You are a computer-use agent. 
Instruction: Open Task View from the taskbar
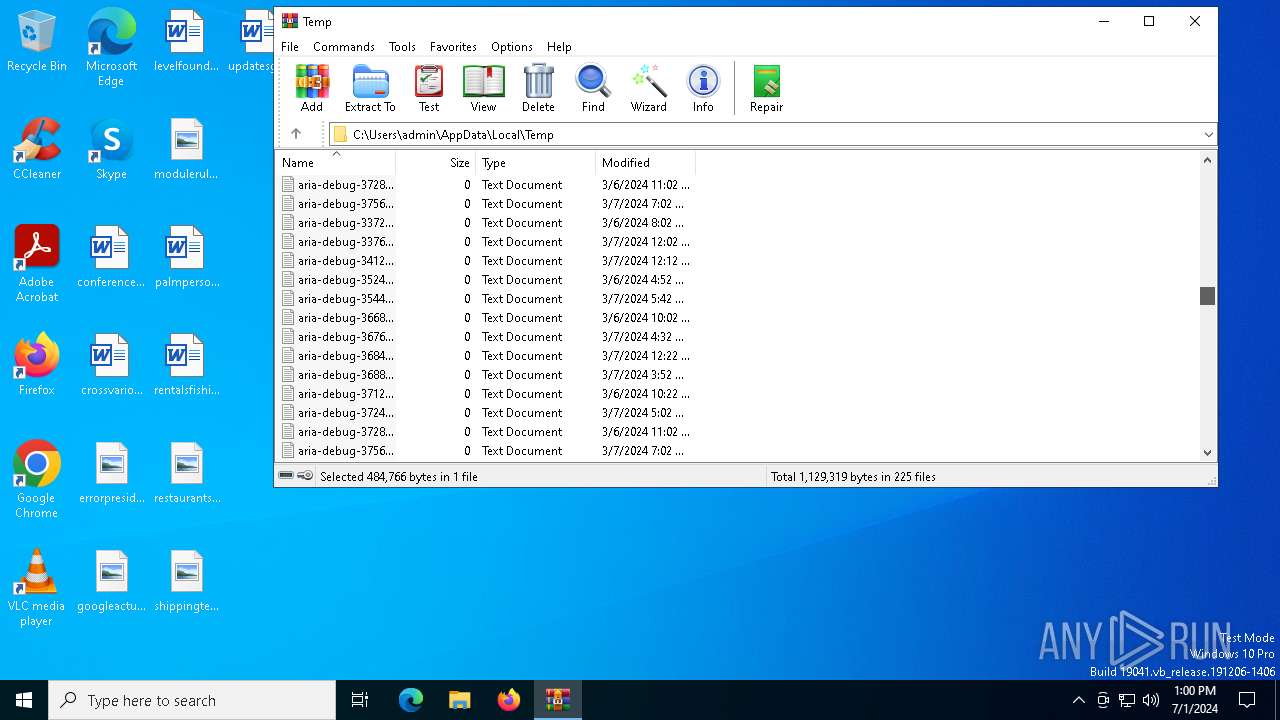pyautogui.click(x=360, y=700)
